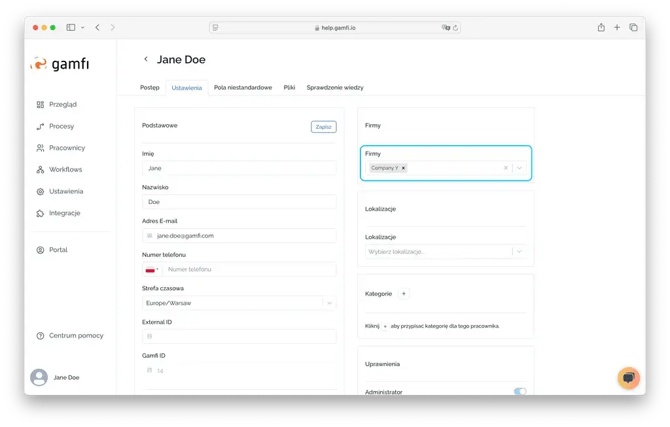Open the Strefa czasowa dropdown
Image resolution: width=670 pixels, height=427 pixels.
[x=329, y=303]
